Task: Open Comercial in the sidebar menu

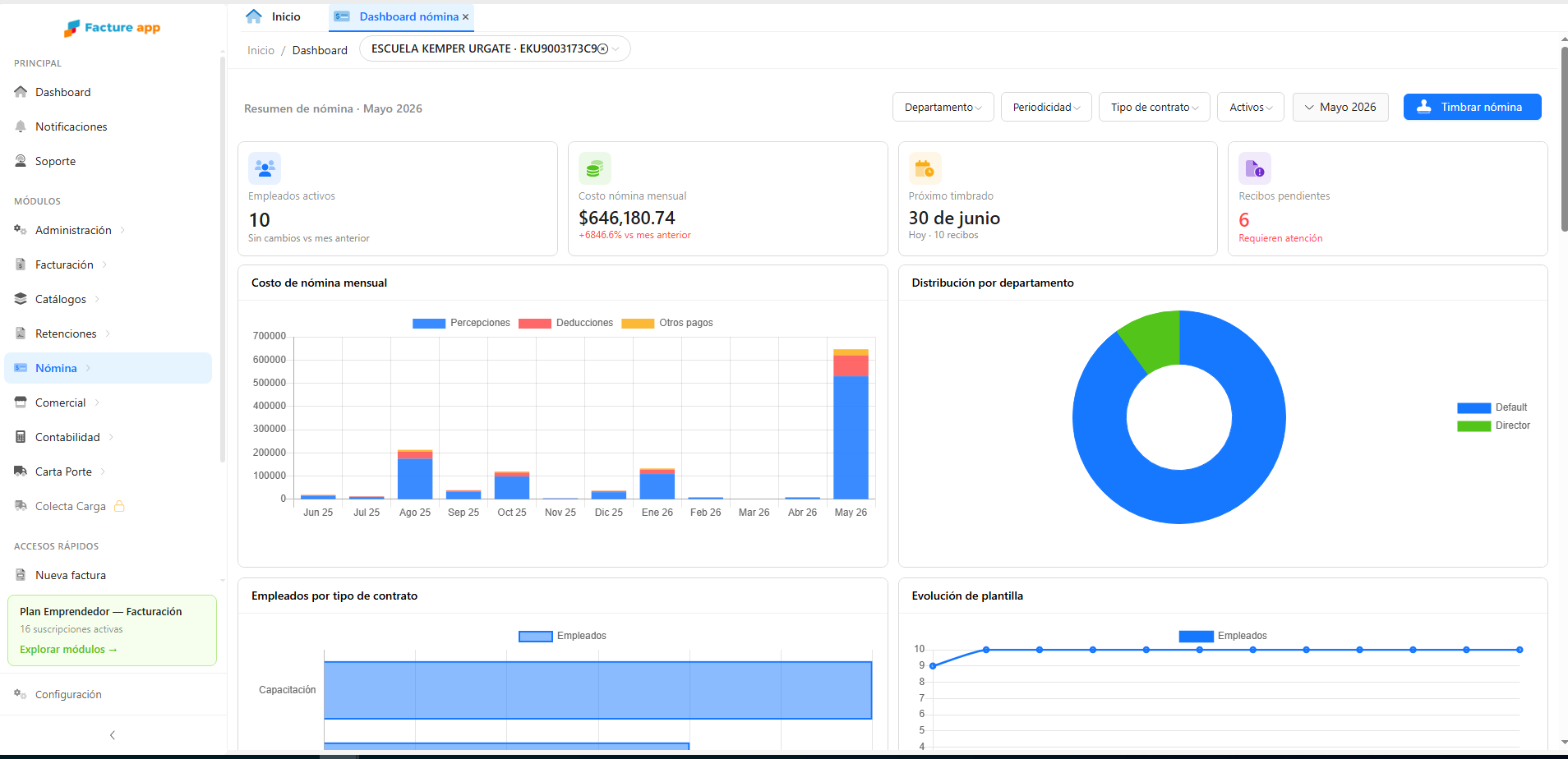Action: [x=108, y=402]
